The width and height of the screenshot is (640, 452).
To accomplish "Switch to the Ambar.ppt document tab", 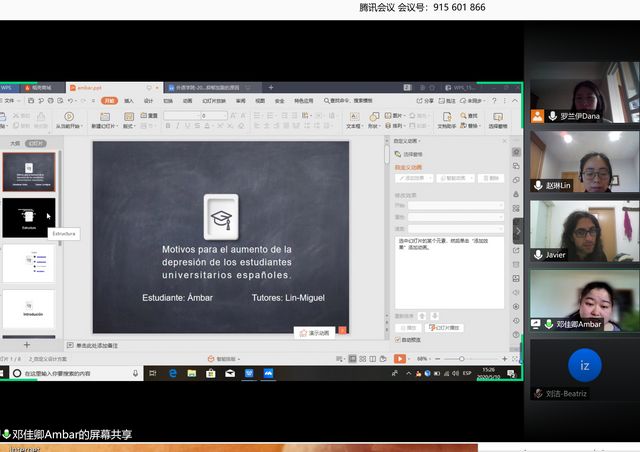I will coord(87,88).
